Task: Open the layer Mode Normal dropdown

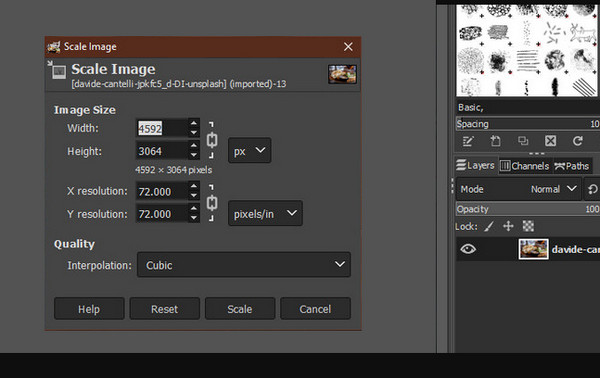Action: coord(518,189)
